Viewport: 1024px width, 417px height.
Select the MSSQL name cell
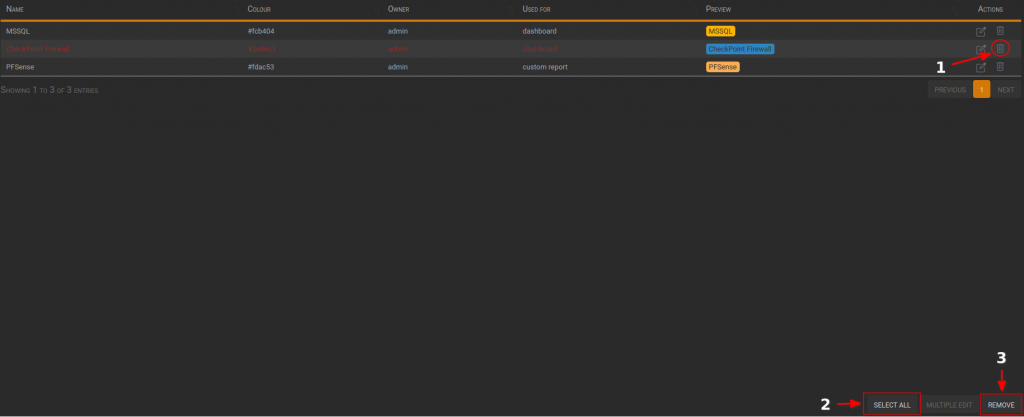[x=18, y=31]
